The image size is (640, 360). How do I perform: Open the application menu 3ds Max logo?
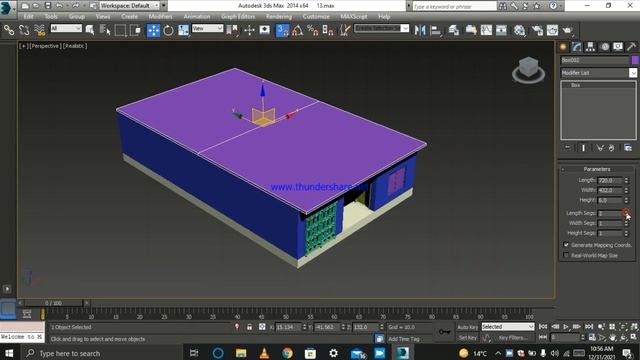[x=7, y=7]
